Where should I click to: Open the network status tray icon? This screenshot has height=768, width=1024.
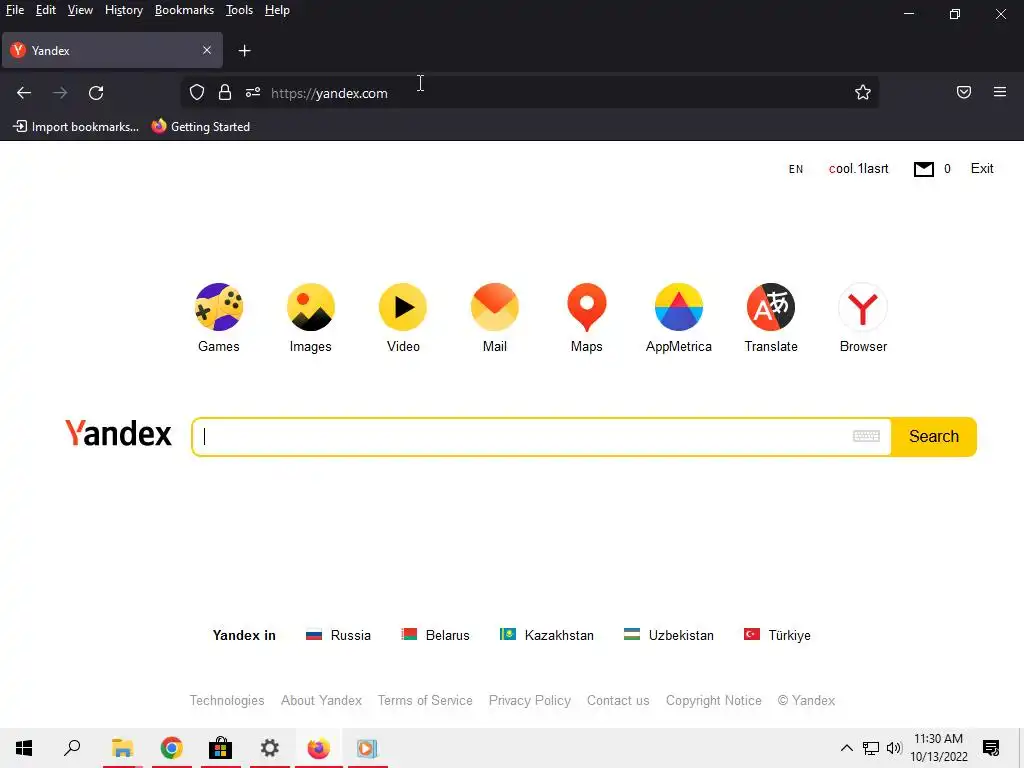[871, 748]
